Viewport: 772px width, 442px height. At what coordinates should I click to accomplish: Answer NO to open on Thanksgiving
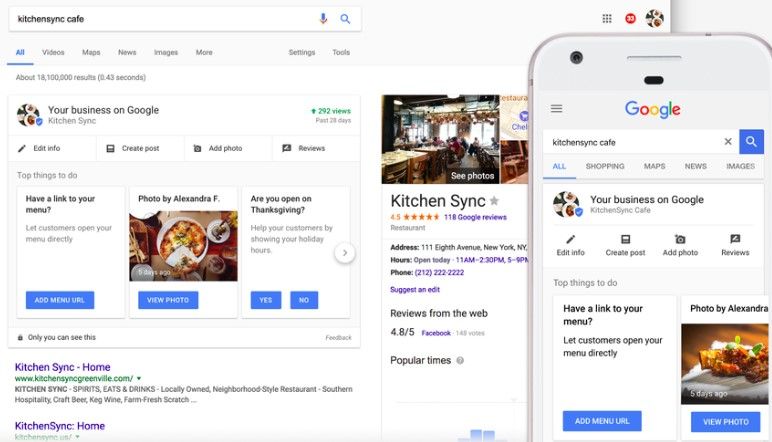click(x=304, y=300)
